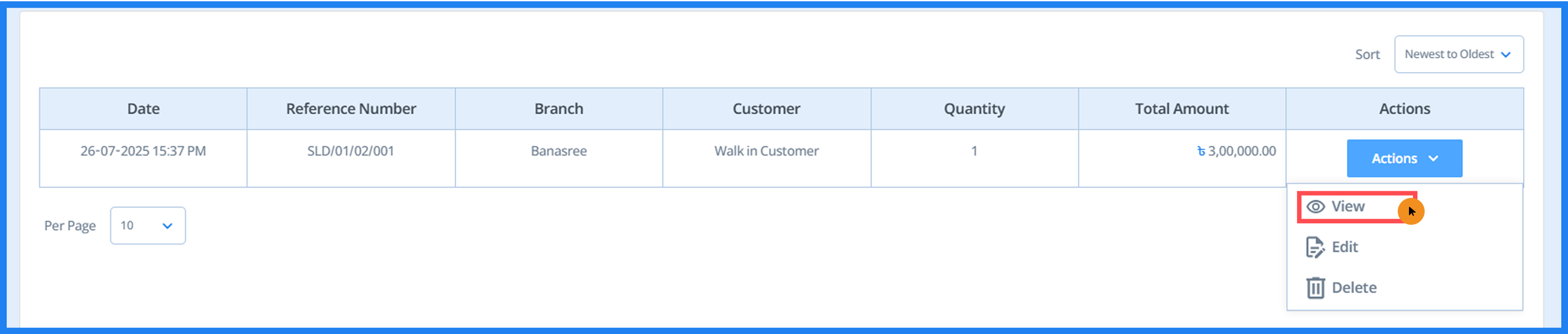
Task: Select the reference SLD/01/02/001 cell
Action: 351,151
